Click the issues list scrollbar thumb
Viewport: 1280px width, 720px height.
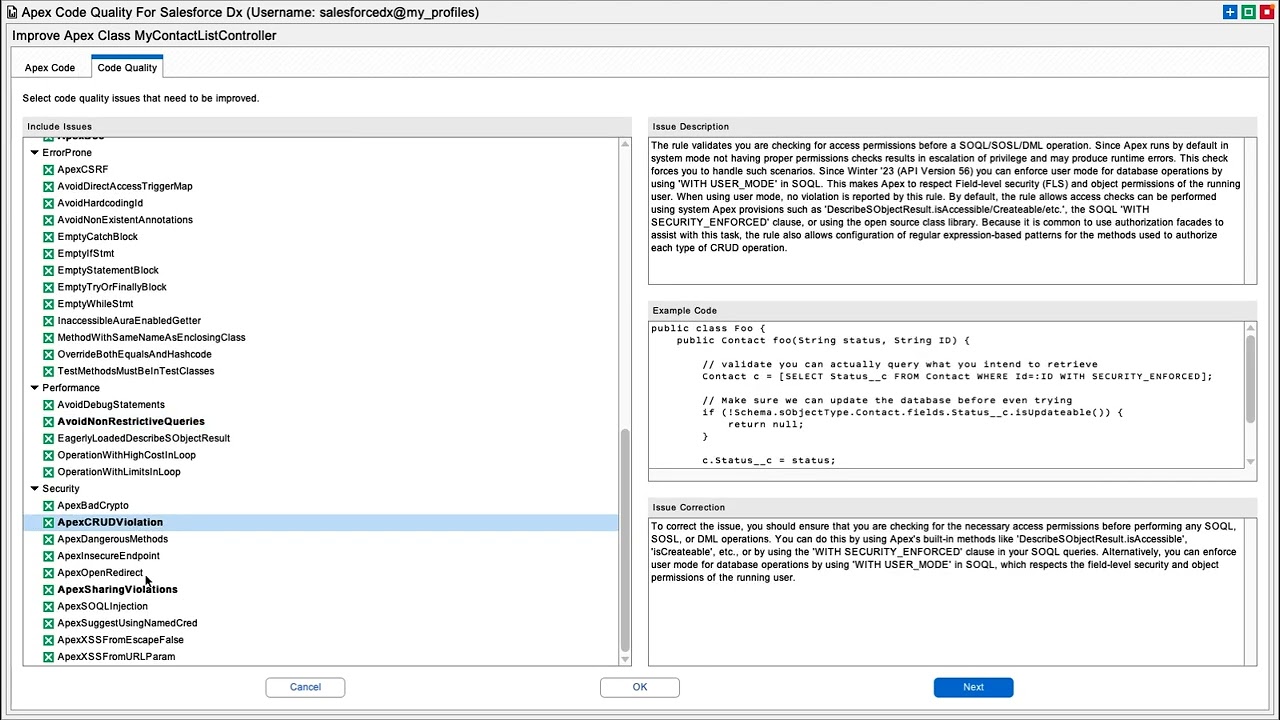click(x=626, y=540)
